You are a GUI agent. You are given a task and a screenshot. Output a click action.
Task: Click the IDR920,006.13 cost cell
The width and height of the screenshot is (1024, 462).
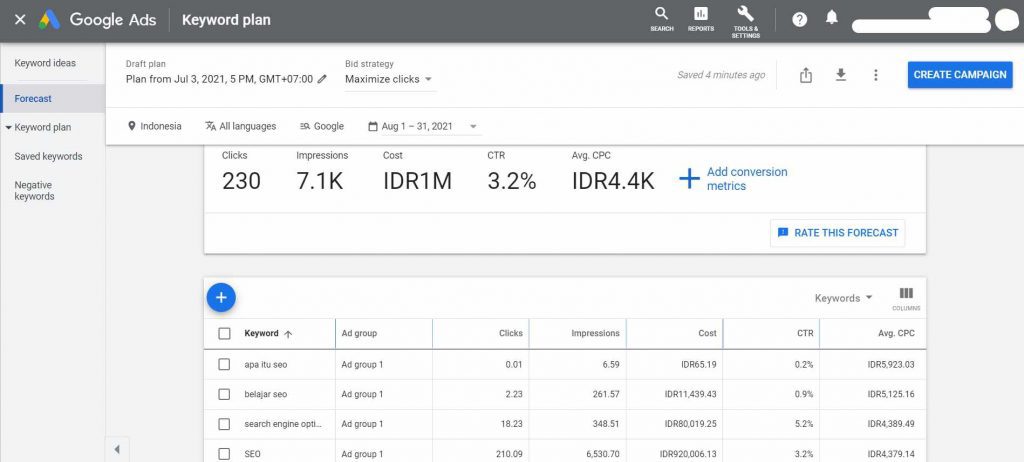tap(688, 454)
